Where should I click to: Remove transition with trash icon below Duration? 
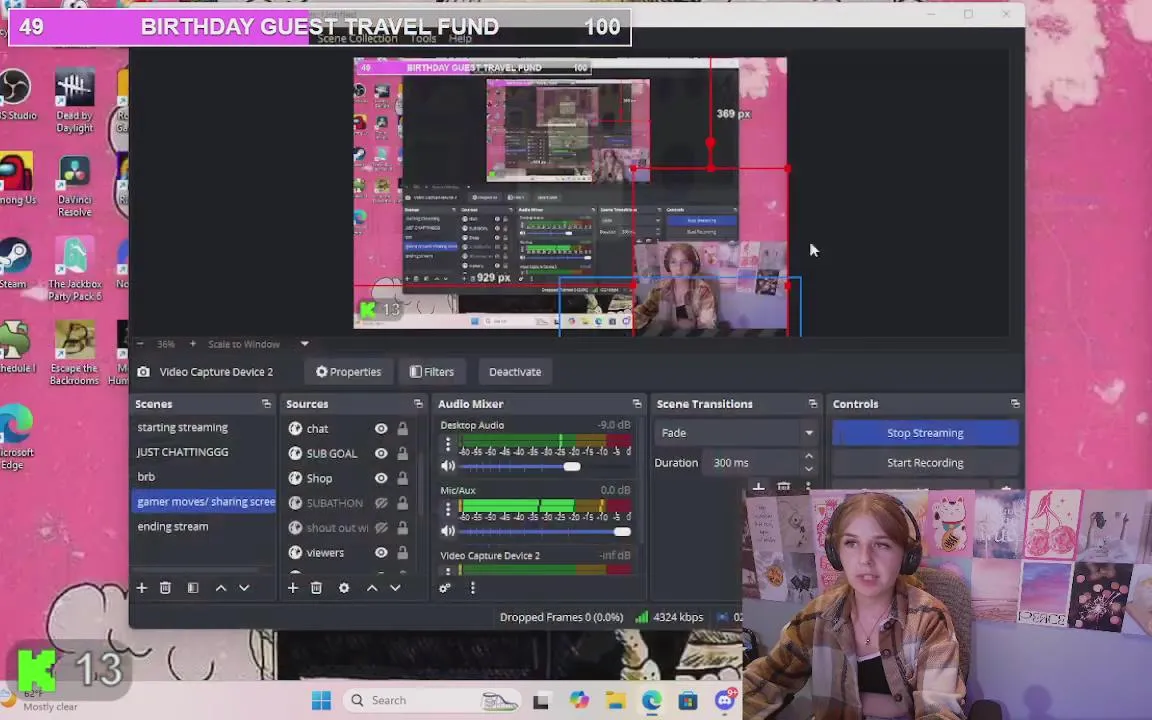(784, 487)
